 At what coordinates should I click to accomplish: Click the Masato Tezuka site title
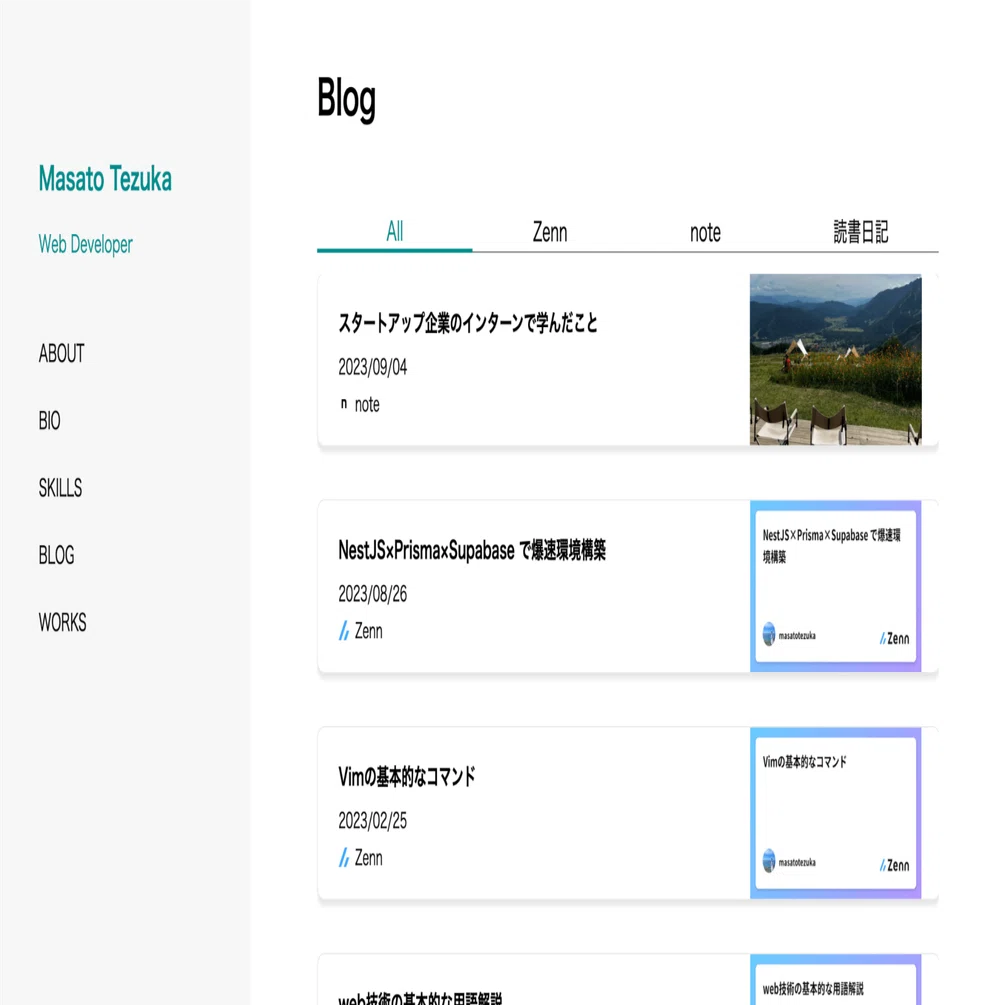pyautogui.click(x=105, y=179)
